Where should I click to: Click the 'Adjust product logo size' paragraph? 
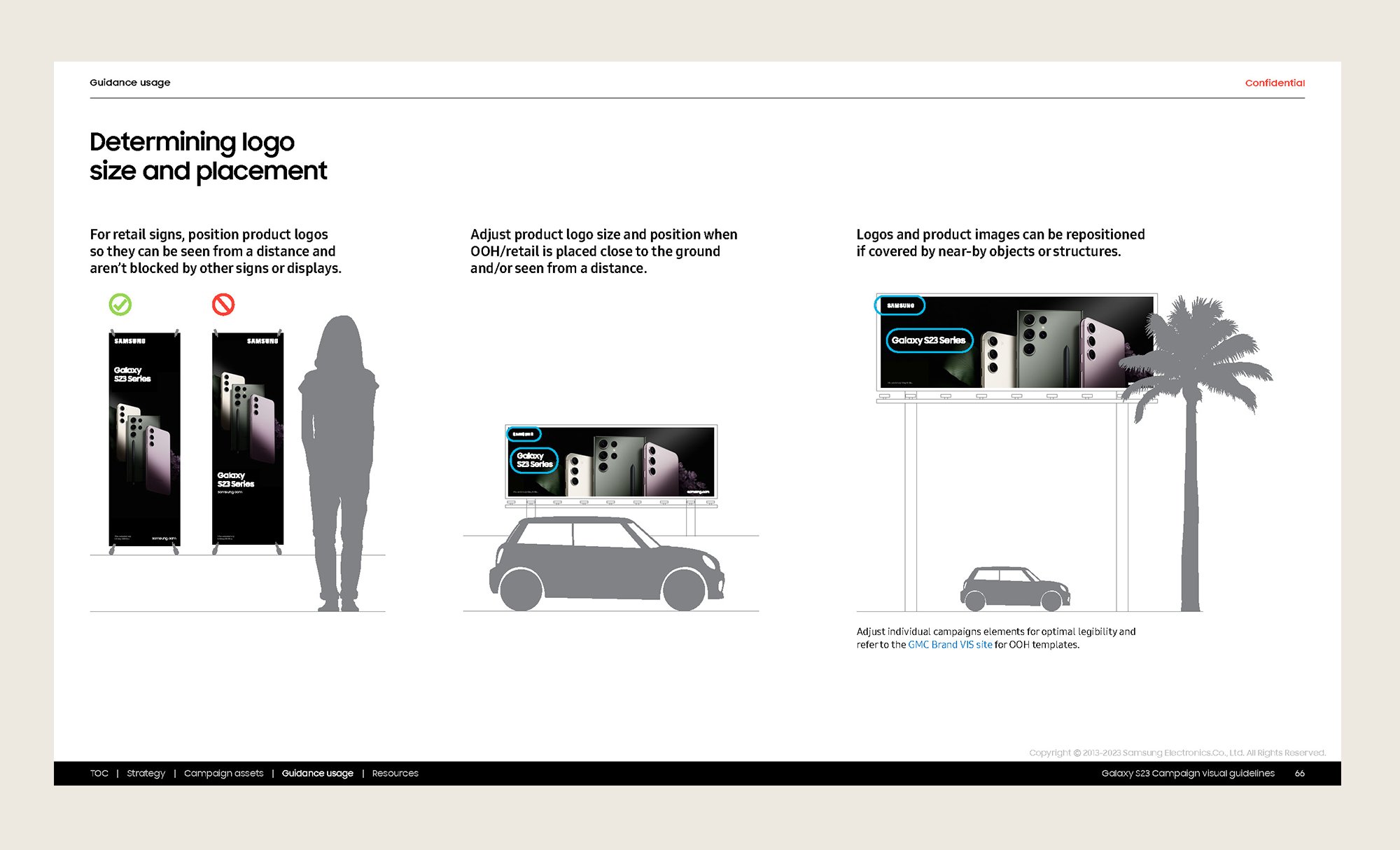(603, 251)
